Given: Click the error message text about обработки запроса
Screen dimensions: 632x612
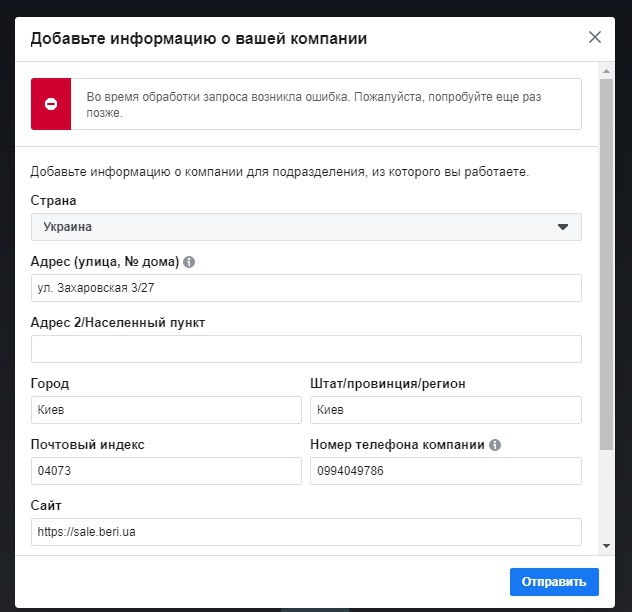Looking at the screenshot, I should pyautogui.click(x=314, y=105).
